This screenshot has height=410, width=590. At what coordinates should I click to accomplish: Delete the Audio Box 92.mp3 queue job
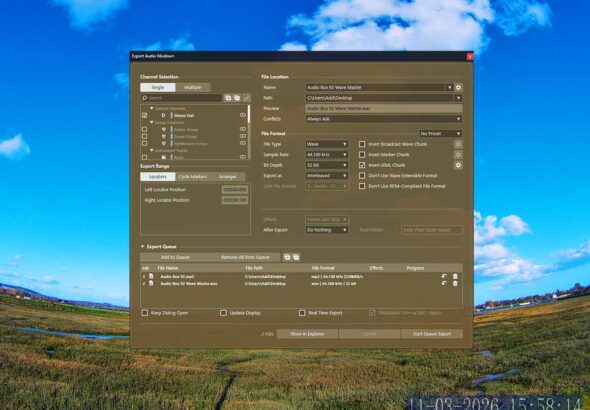pyautogui.click(x=455, y=276)
